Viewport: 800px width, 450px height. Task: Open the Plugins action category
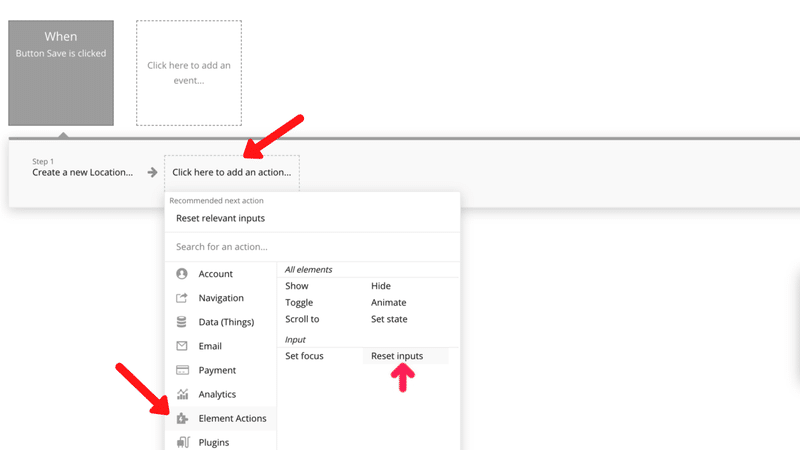pyautogui.click(x=220, y=442)
